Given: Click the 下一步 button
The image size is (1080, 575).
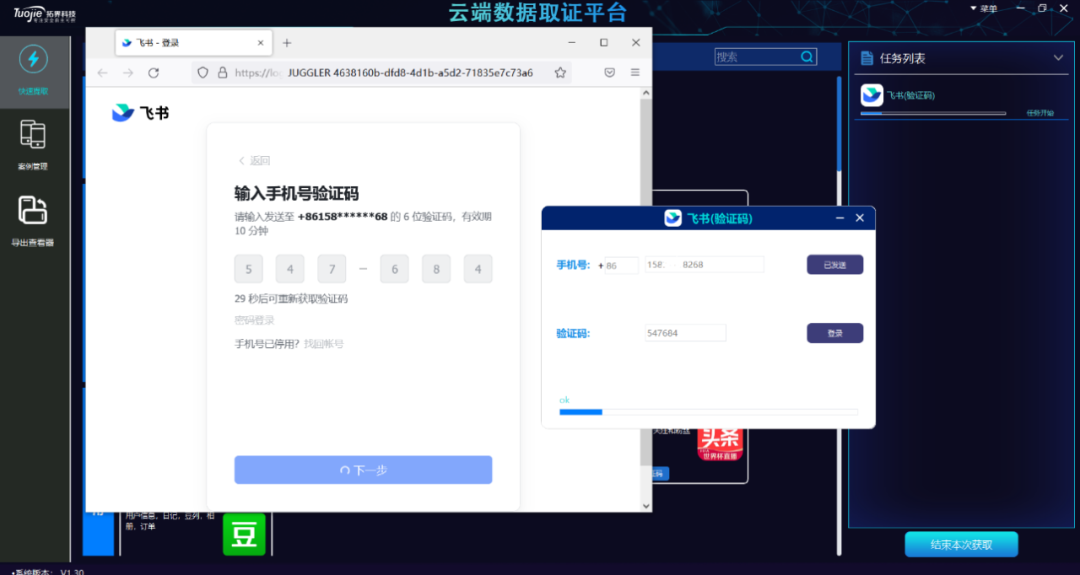Looking at the screenshot, I should (363, 470).
